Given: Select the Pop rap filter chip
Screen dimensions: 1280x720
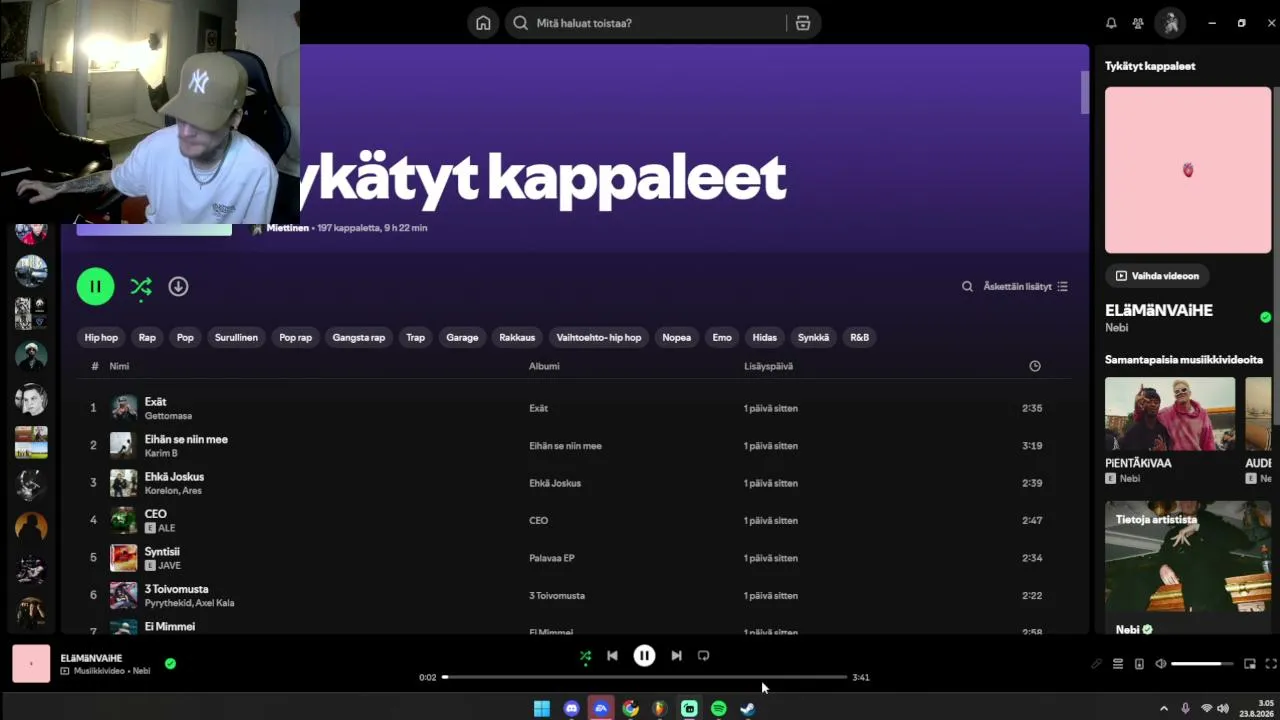Looking at the screenshot, I should [295, 338].
